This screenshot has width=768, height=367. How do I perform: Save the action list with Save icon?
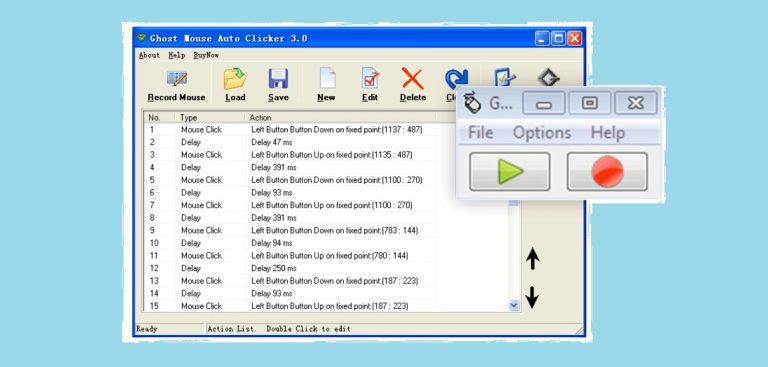point(278,79)
